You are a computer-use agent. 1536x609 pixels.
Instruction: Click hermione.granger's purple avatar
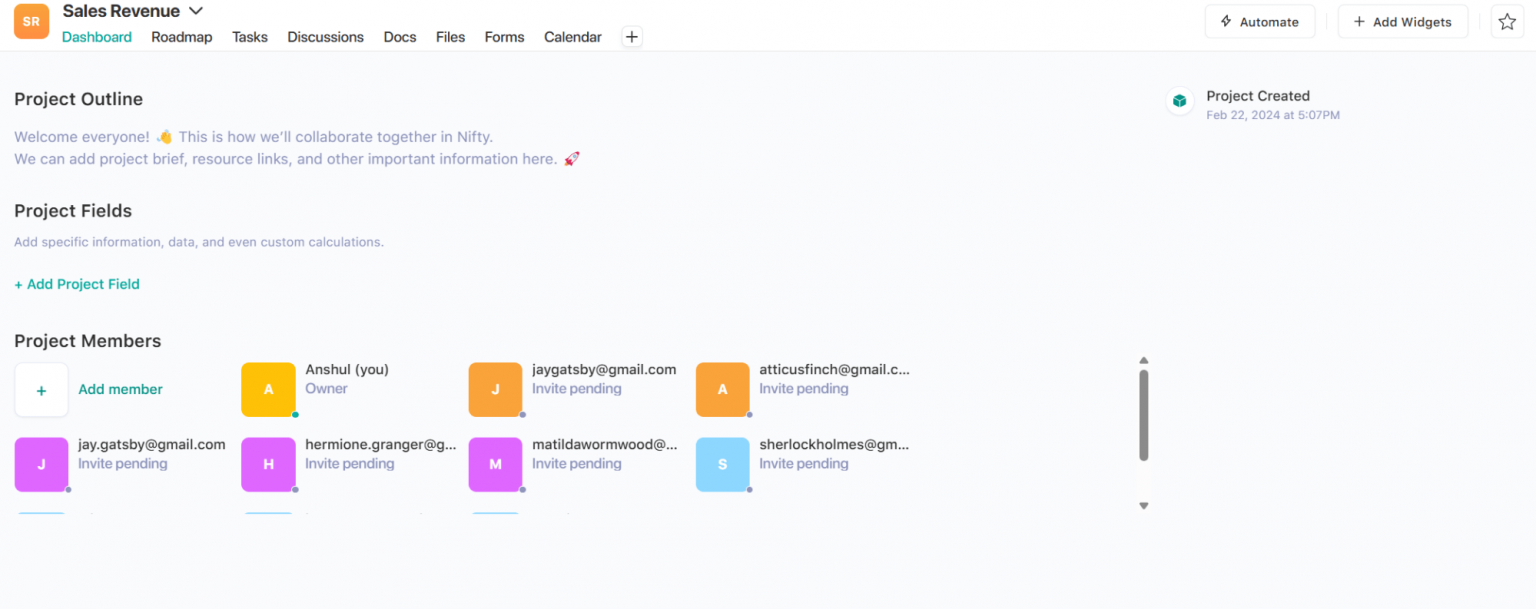[268, 464]
